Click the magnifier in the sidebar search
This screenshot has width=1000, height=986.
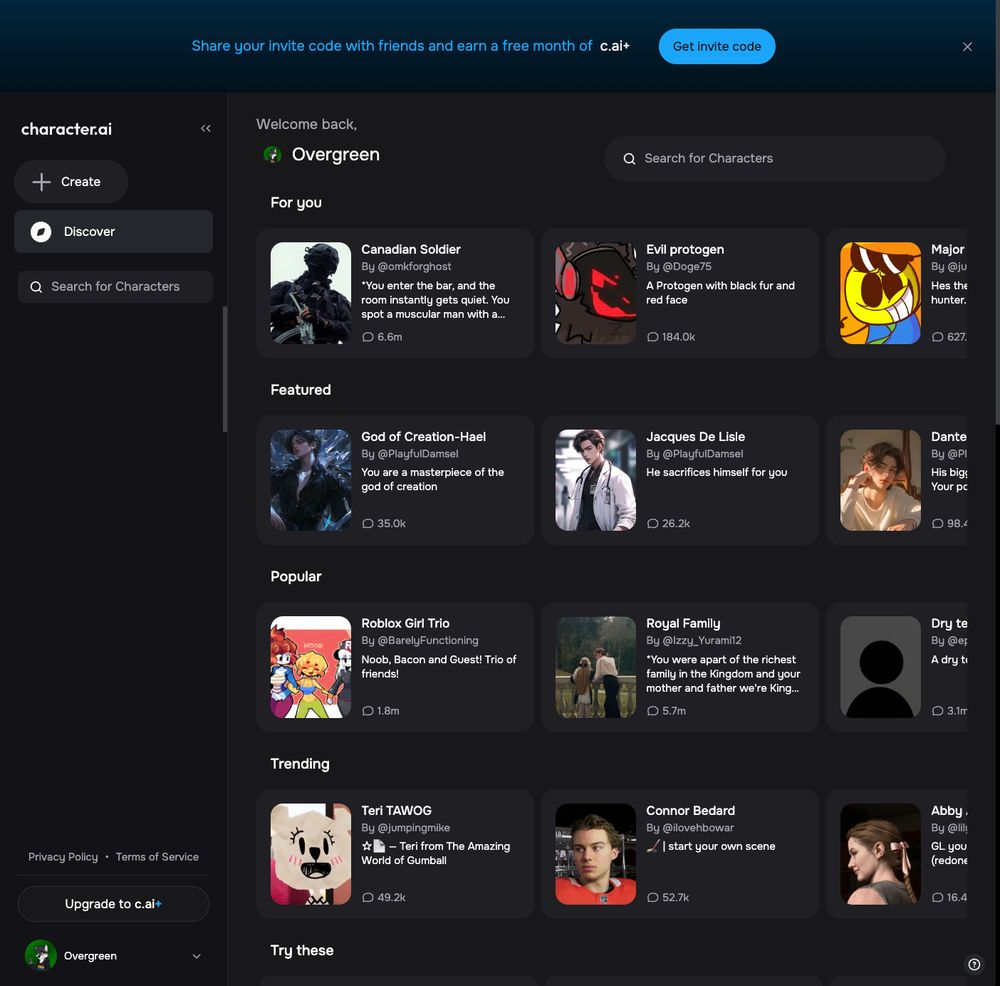[x=36, y=286]
